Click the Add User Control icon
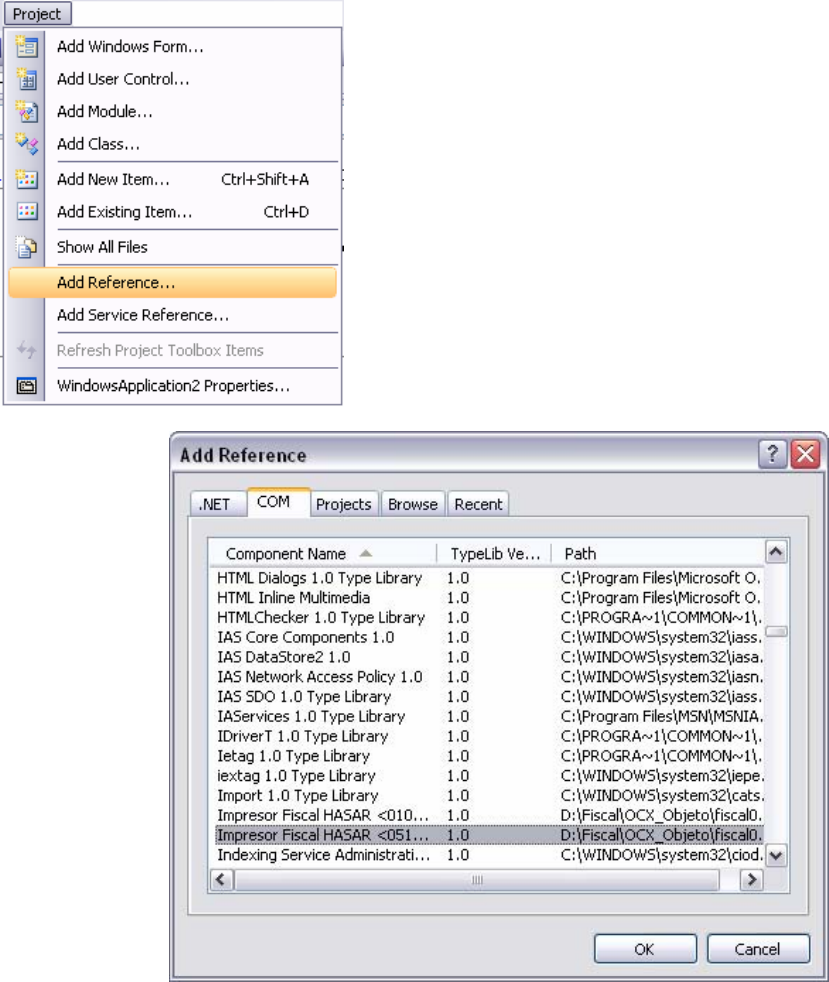829x982 pixels. (x=26, y=80)
